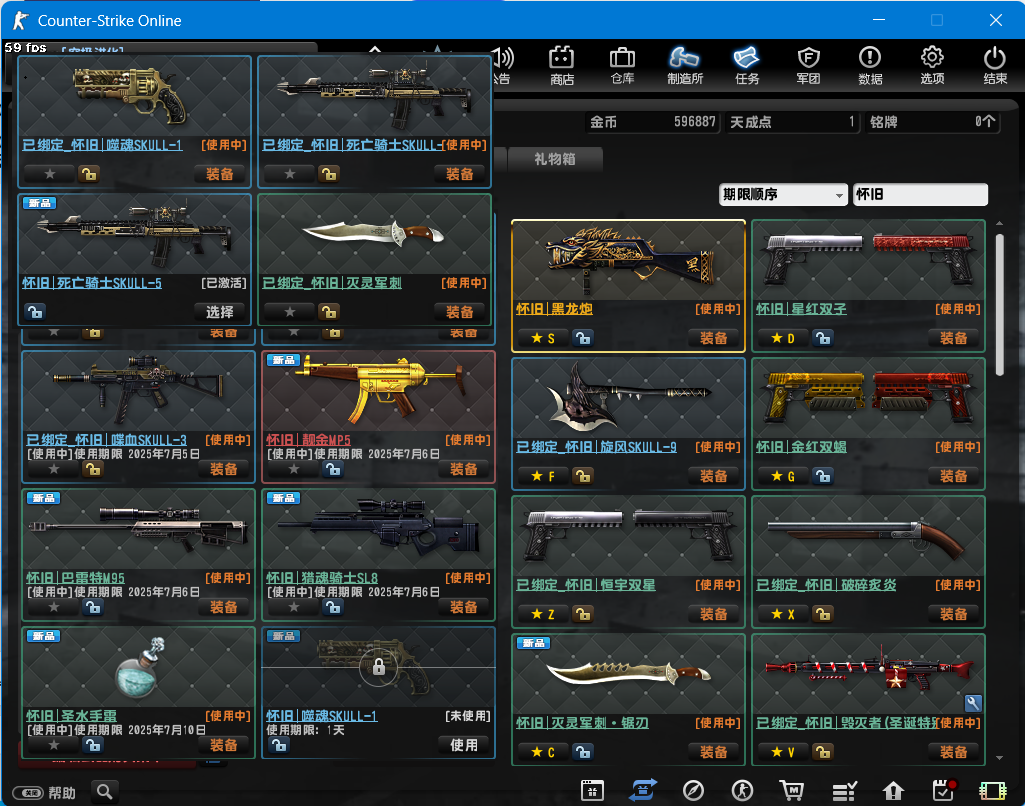The height and width of the screenshot is (806, 1025).
Task: Click the 结束 power icon
Action: coord(995,65)
